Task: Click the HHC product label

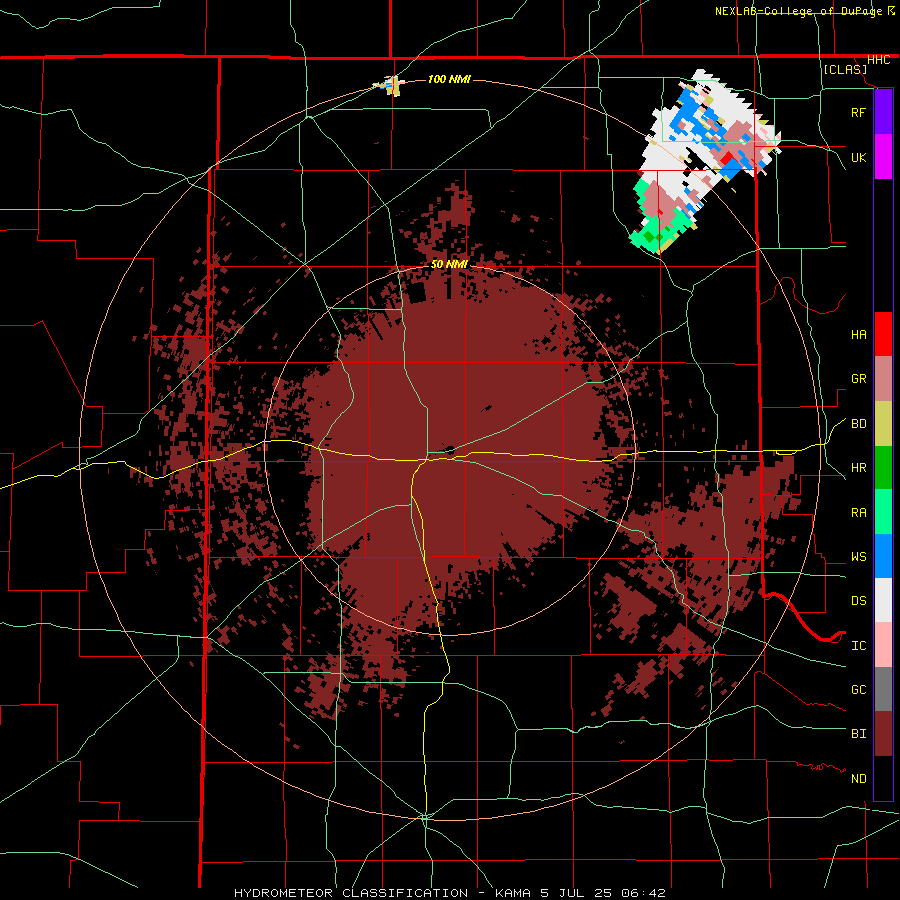Action: point(878,60)
